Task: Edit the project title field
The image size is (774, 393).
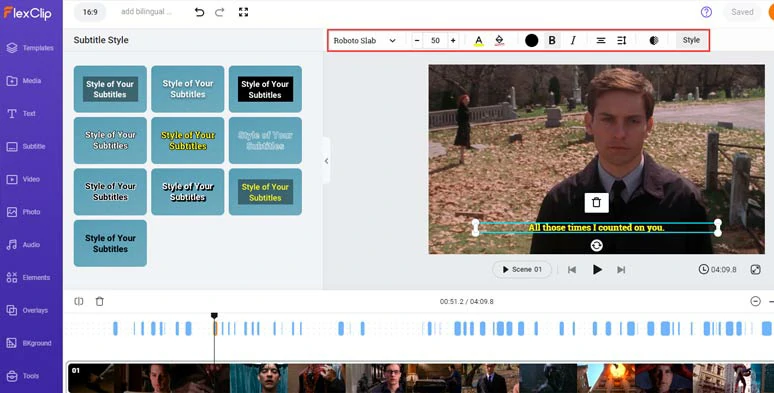Action: pos(147,12)
